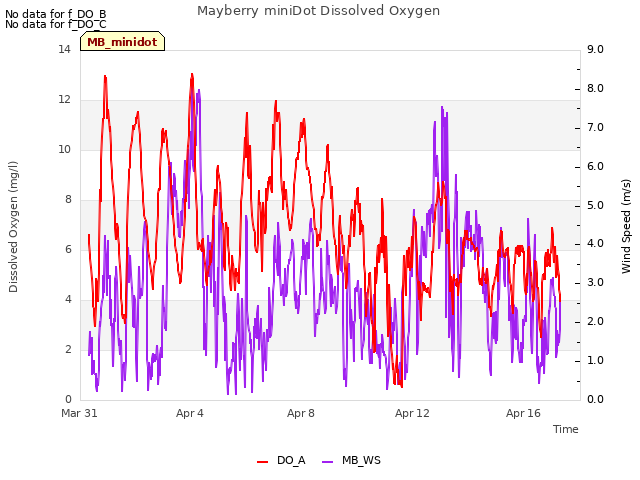Click the 5.0 value on wind speed axis

coord(596,205)
